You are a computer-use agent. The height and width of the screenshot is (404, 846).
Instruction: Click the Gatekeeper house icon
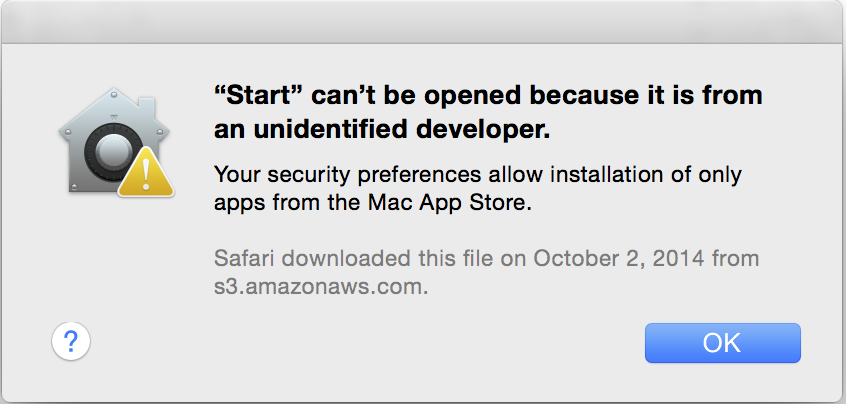click(116, 141)
